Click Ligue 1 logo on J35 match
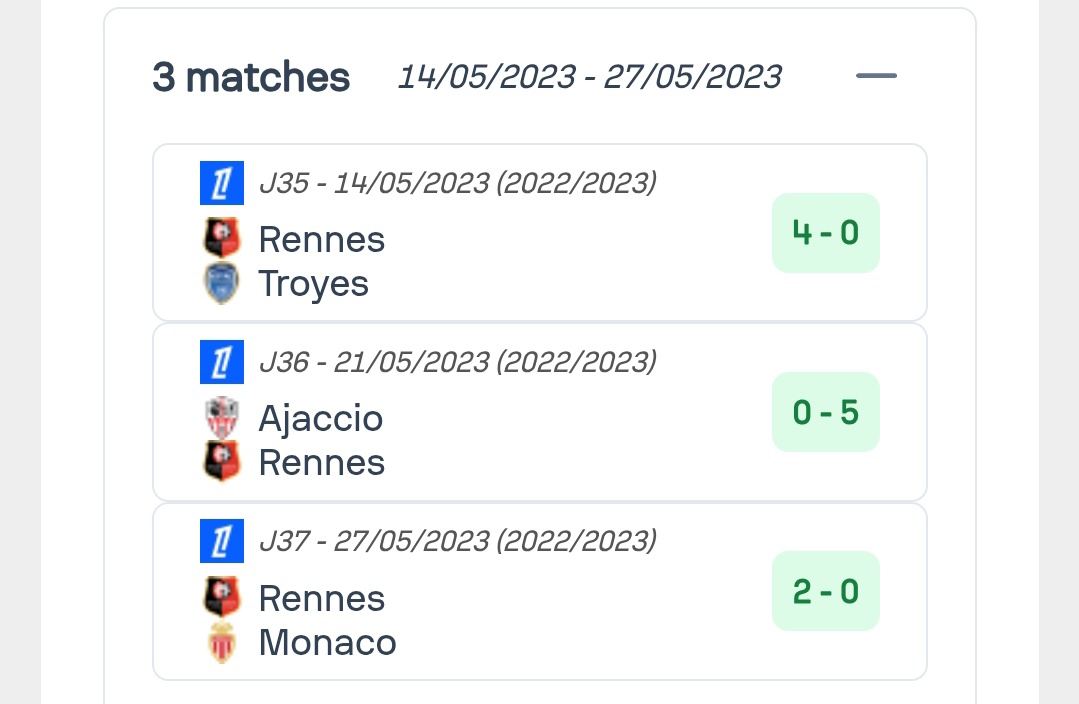The image size is (1079, 704). pos(221,183)
